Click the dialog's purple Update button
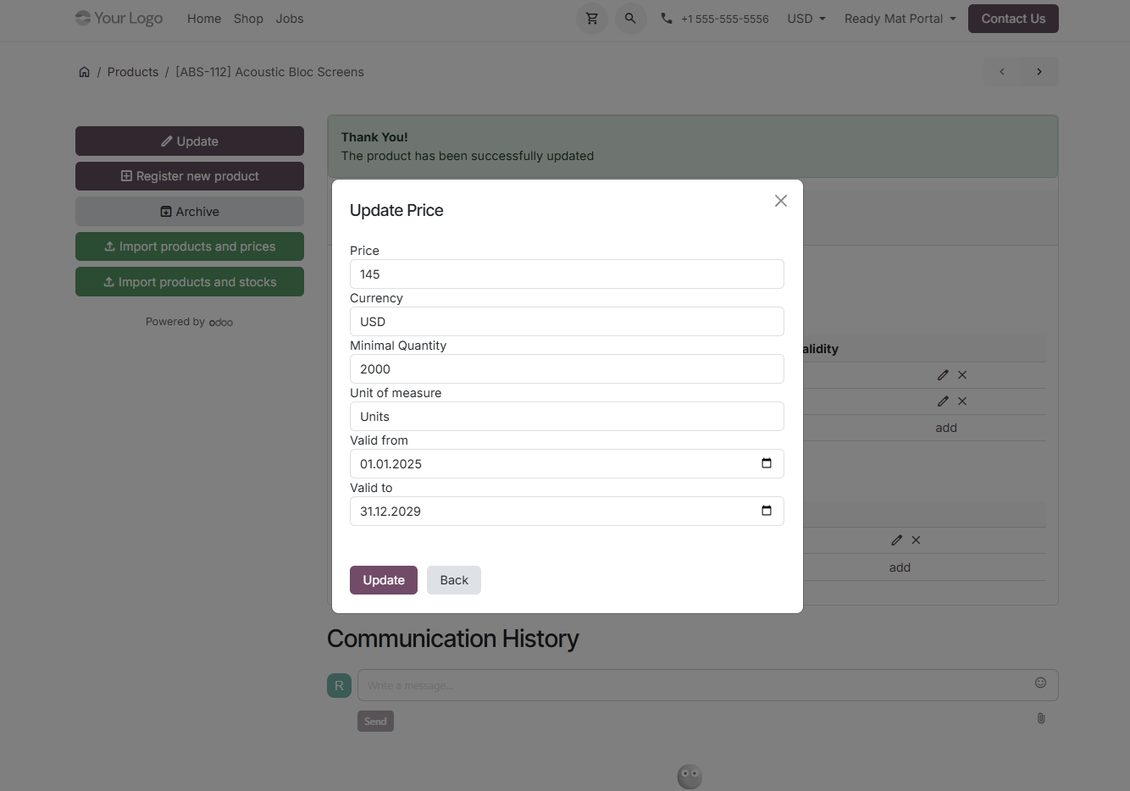Screen dimensions: 1130x791 coord(383,580)
